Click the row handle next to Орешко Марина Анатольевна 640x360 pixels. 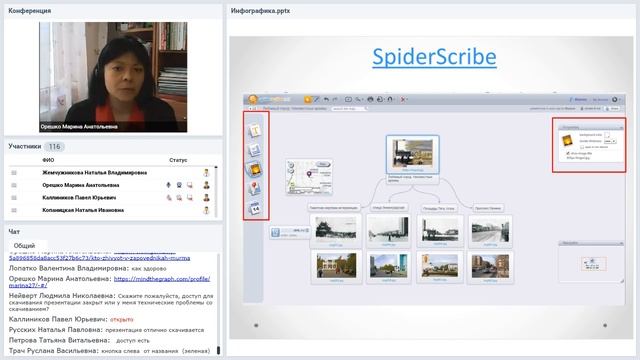14,185
